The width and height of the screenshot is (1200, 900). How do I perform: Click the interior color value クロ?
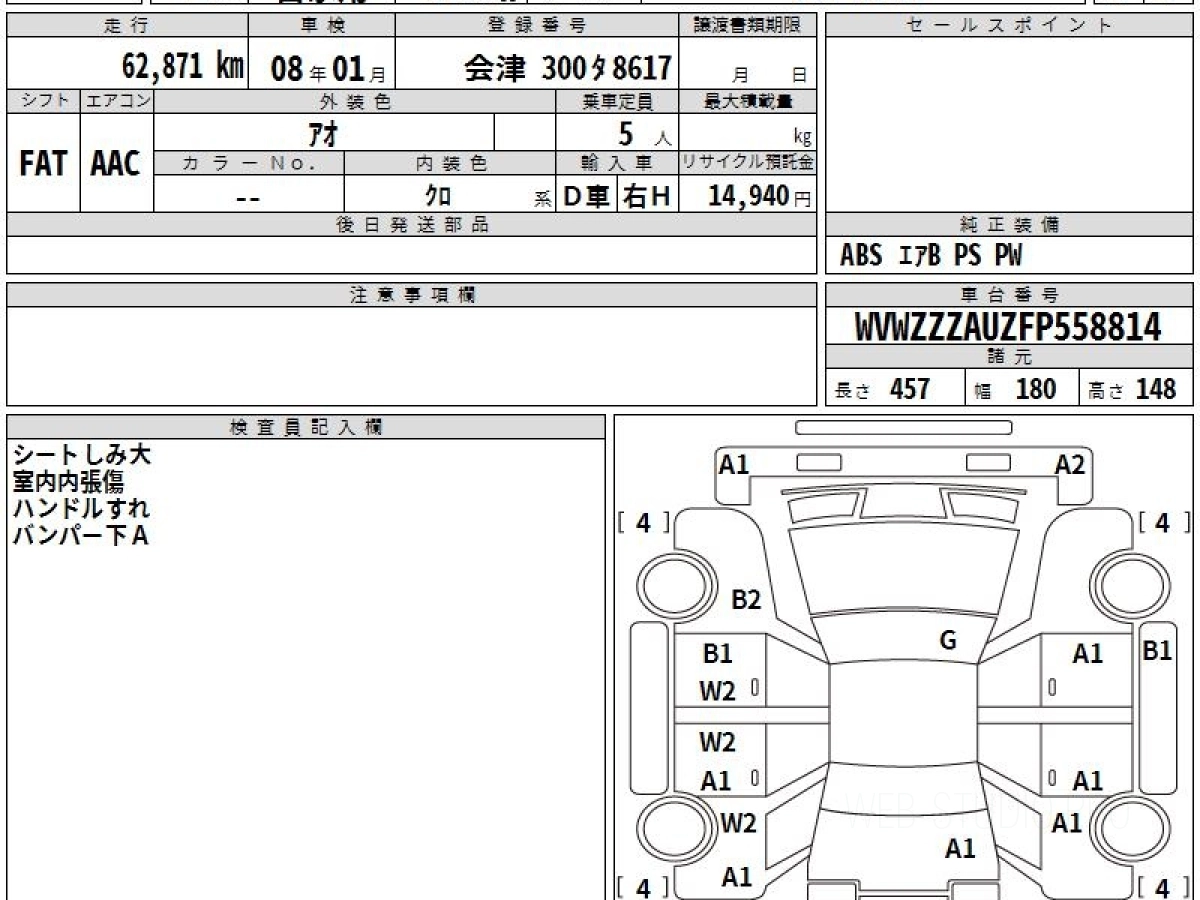point(437,196)
